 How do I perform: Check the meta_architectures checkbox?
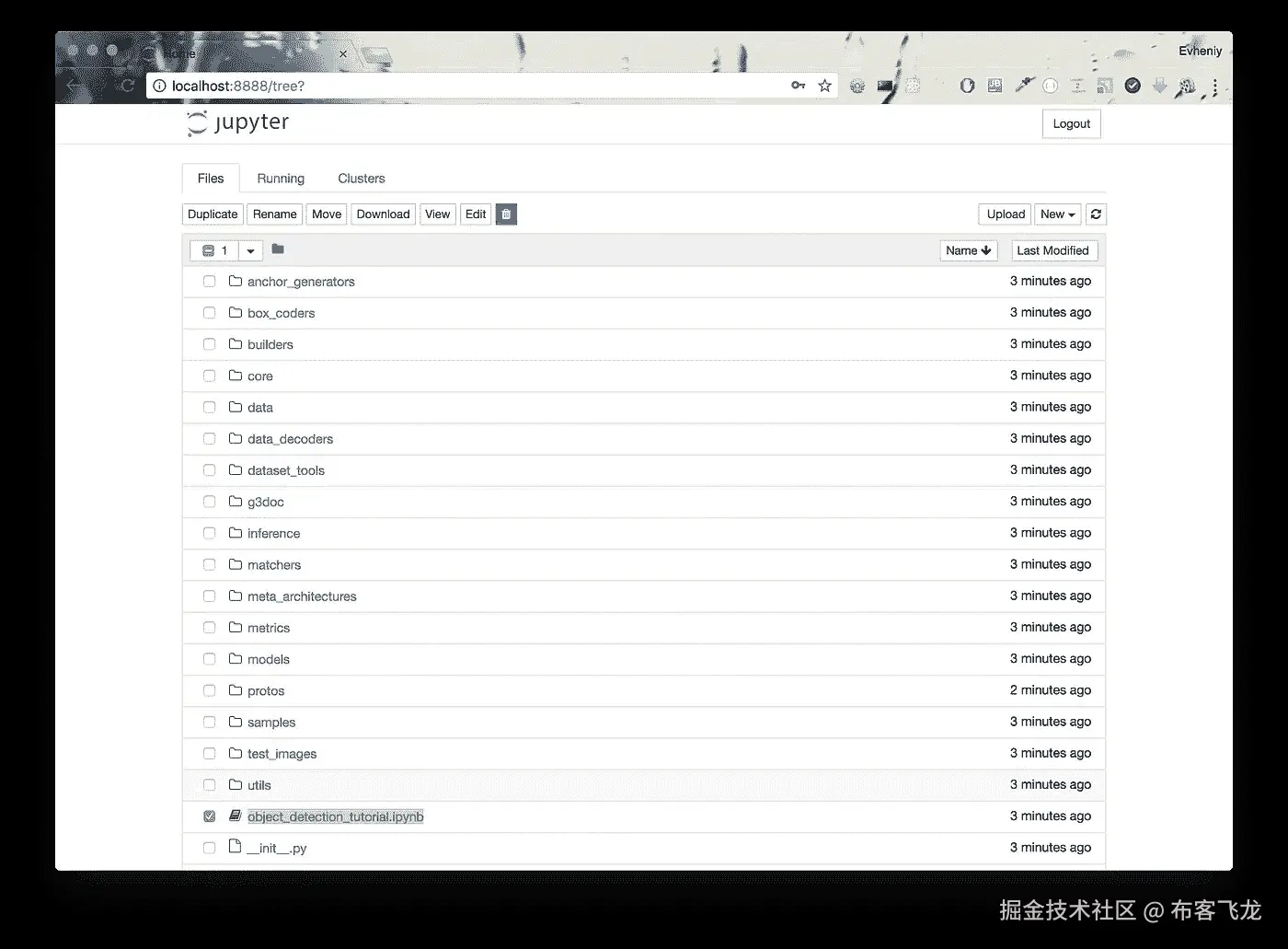210,596
